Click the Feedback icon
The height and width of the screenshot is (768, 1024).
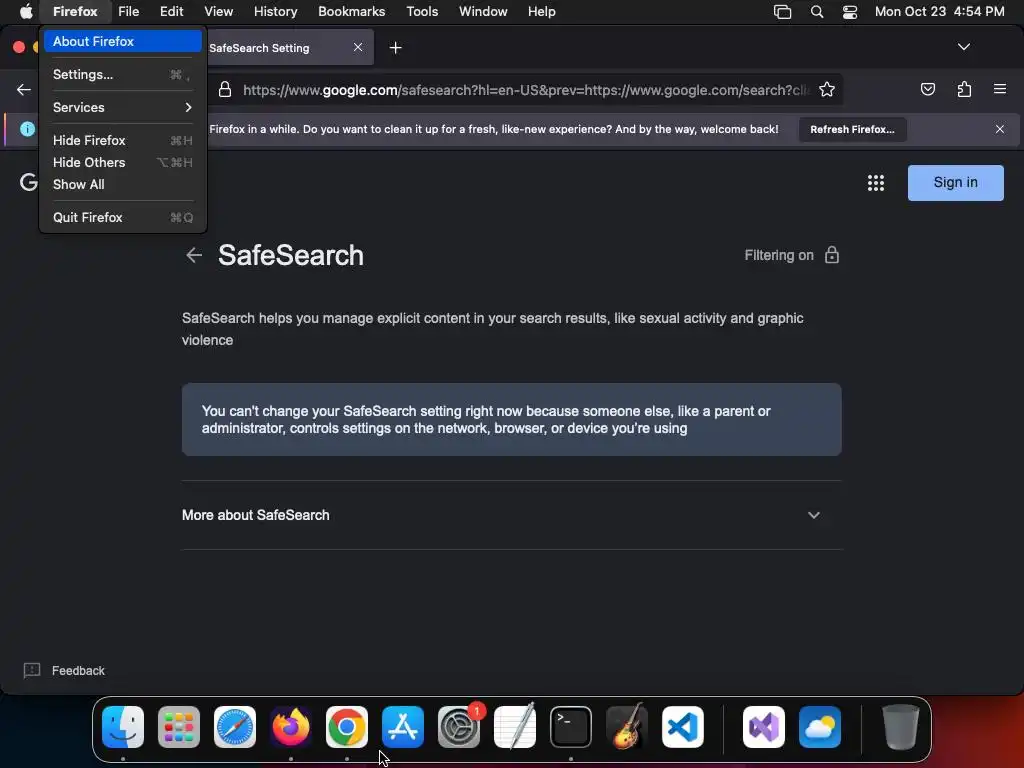[x=32, y=670]
